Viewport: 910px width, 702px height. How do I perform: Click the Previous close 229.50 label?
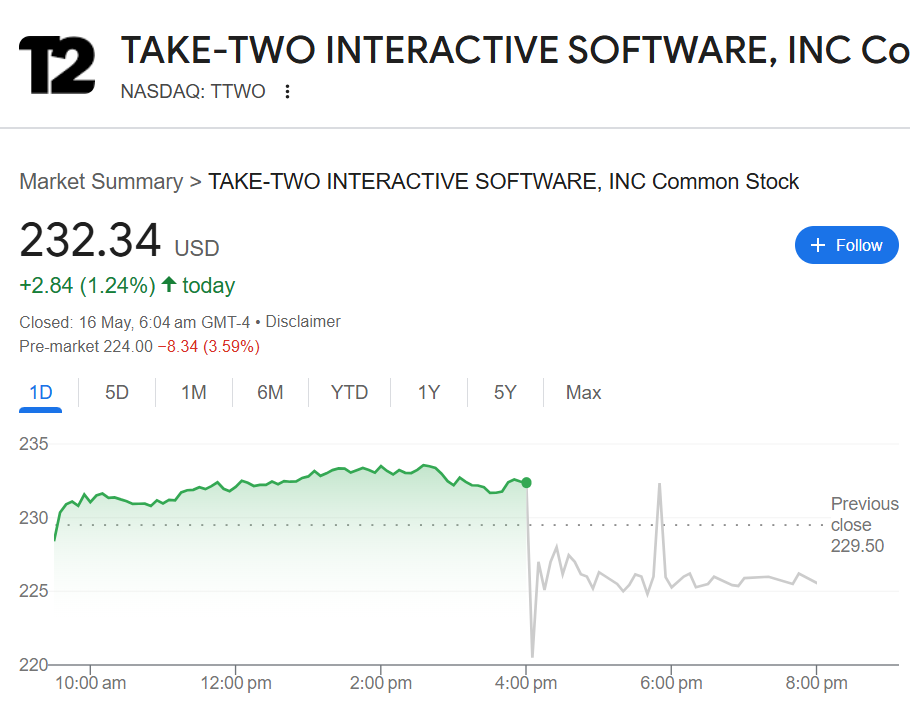[864, 524]
